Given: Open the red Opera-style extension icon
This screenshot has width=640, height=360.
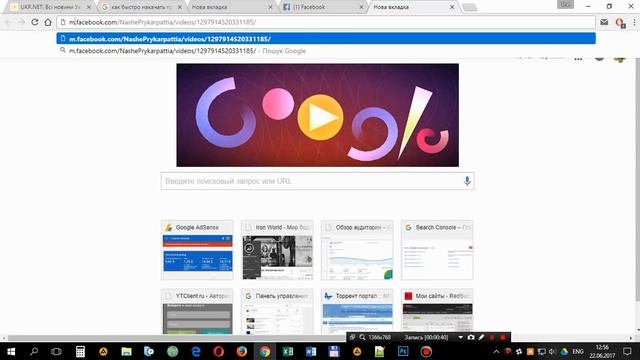Looking at the screenshot, I should pos(620,23).
